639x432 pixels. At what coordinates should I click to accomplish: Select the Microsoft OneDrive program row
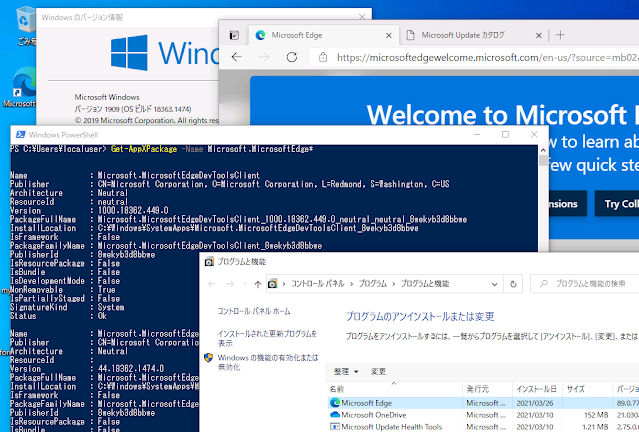(483, 415)
